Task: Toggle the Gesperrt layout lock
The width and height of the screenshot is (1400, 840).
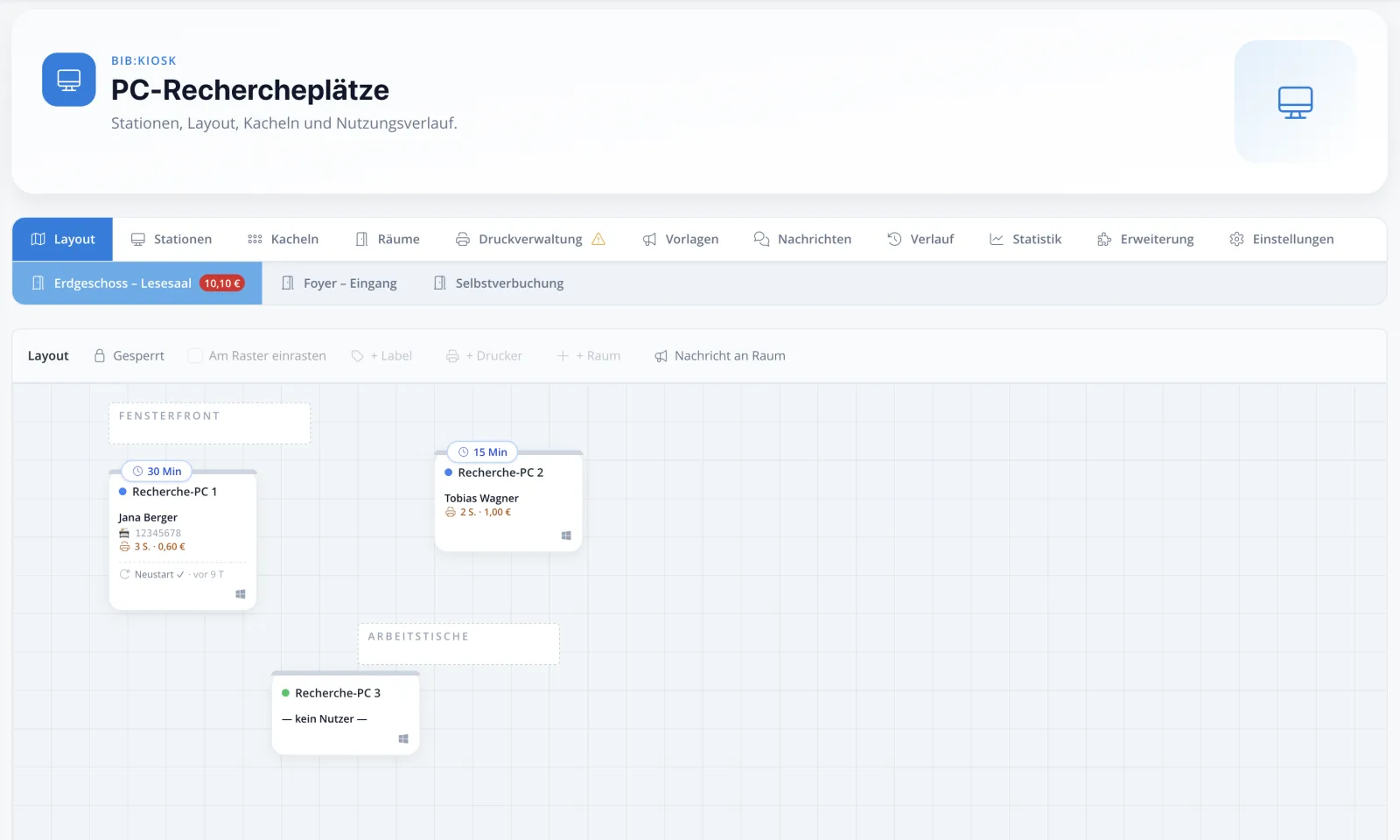Action: (x=129, y=356)
